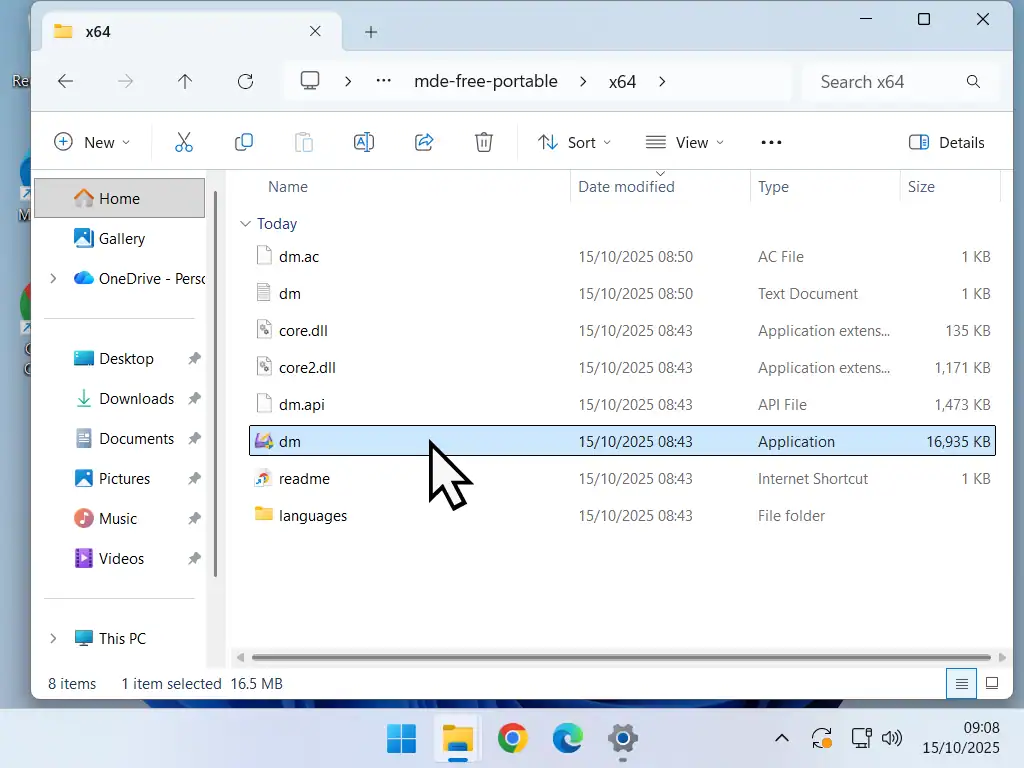This screenshot has height=768, width=1024.
Task: Click the Share icon in toolbar
Action: point(424,142)
